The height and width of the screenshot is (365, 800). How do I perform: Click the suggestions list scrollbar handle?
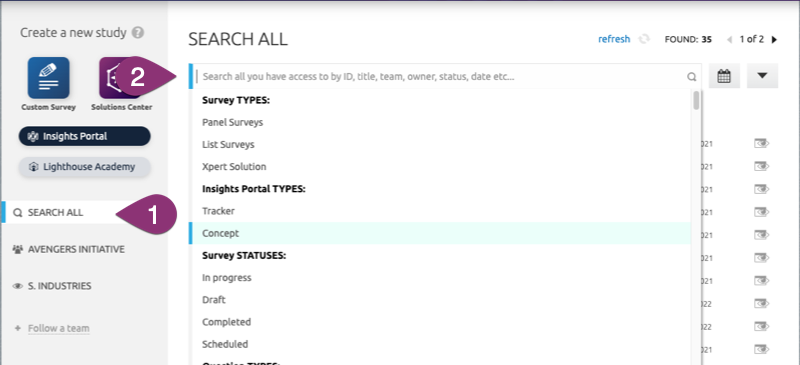pos(696,100)
